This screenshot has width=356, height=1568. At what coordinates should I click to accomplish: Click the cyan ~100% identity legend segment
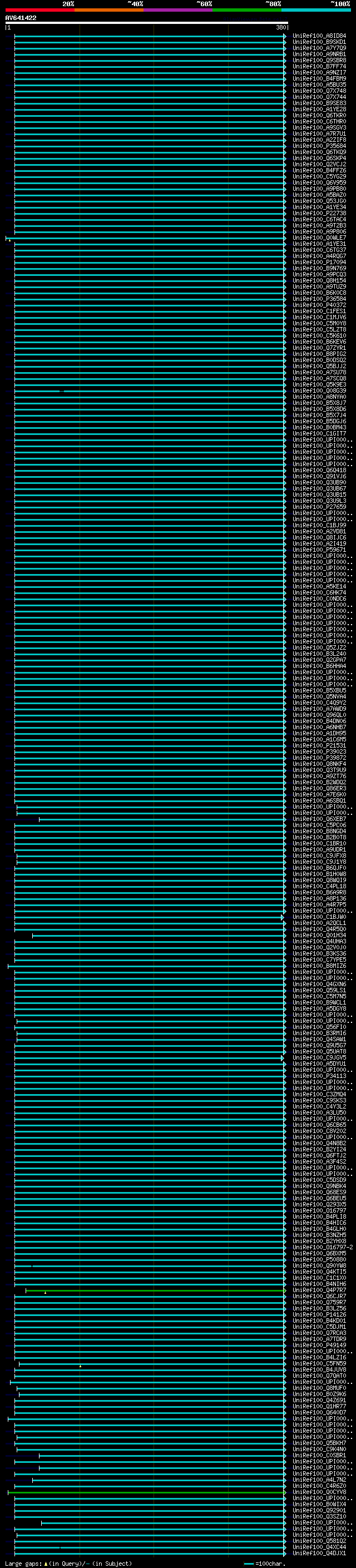click(316, 10)
